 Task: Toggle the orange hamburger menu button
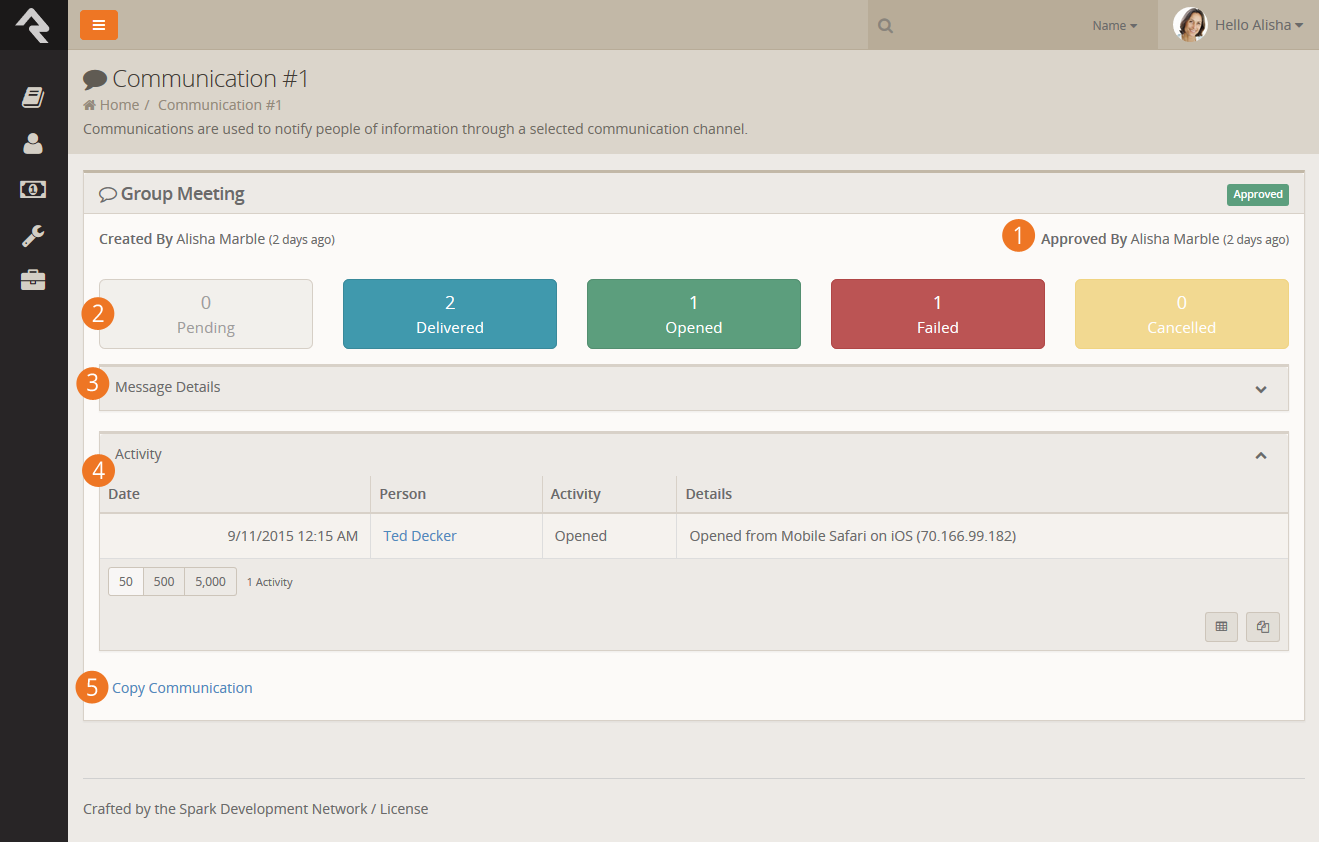[x=99, y=25]
